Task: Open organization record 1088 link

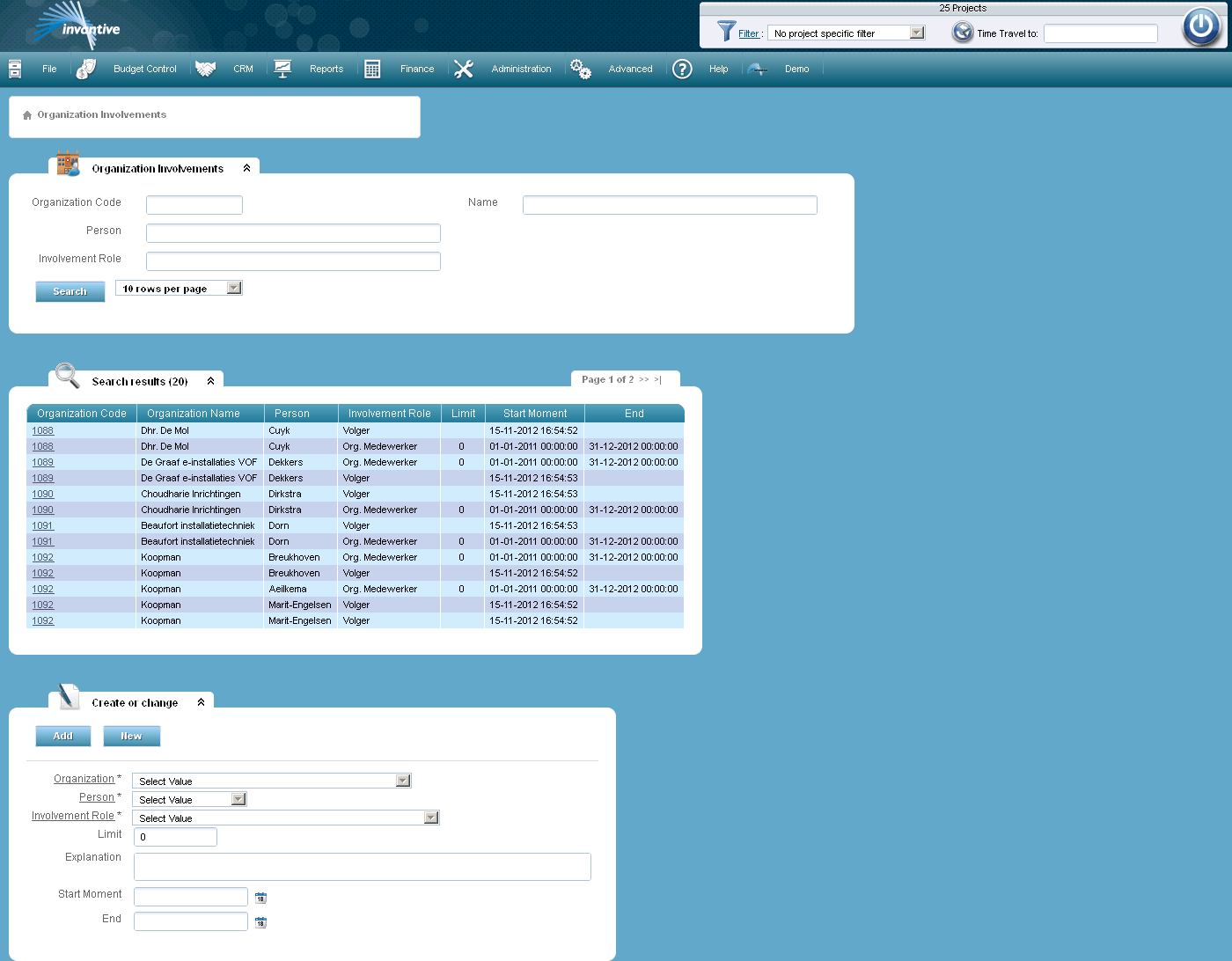Action: [42, 430]
